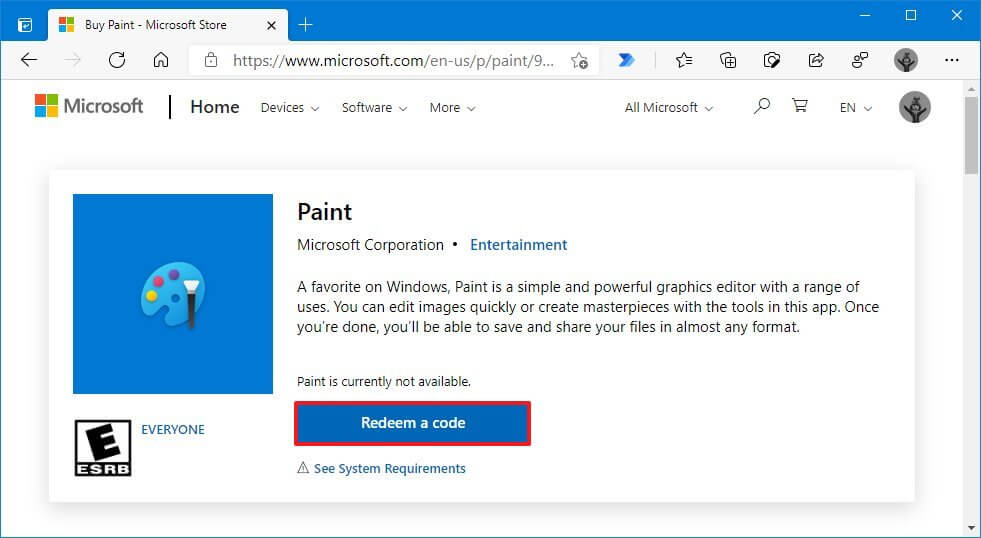This screenshot has width=981, height=538.
Task: Open the toolbar icon left of profile avatar
Action: pyautogui.click(x=860, y=60)
